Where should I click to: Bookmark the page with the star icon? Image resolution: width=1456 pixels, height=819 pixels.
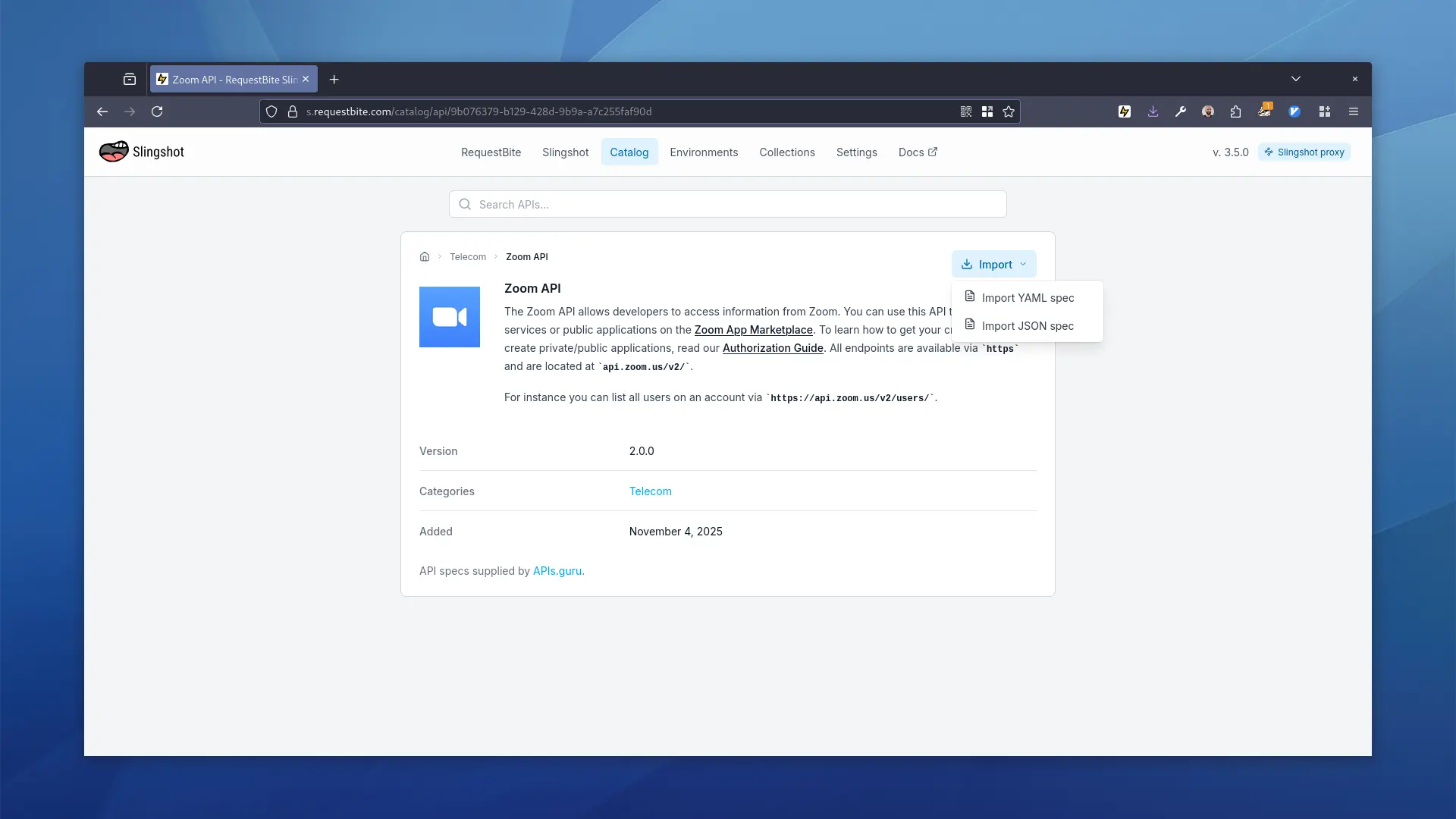(1009, 111)
